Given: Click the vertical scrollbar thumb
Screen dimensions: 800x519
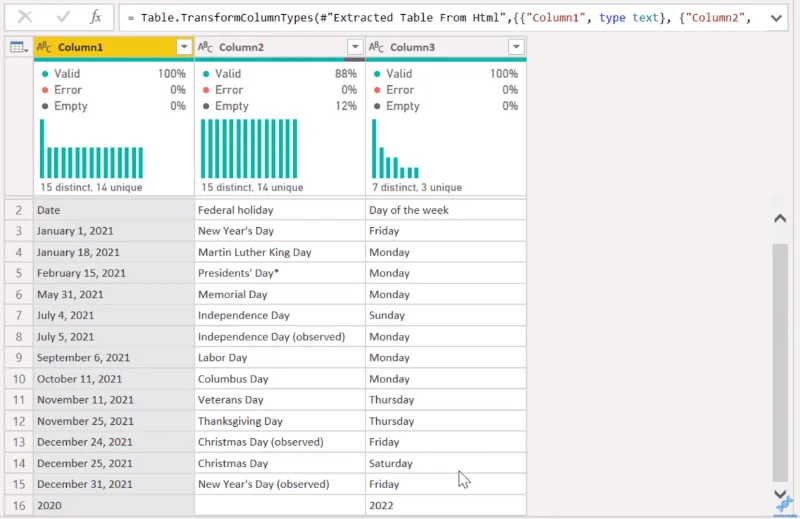Looking at the screenshot, I should pyautogui.click(x=780, y=362).
